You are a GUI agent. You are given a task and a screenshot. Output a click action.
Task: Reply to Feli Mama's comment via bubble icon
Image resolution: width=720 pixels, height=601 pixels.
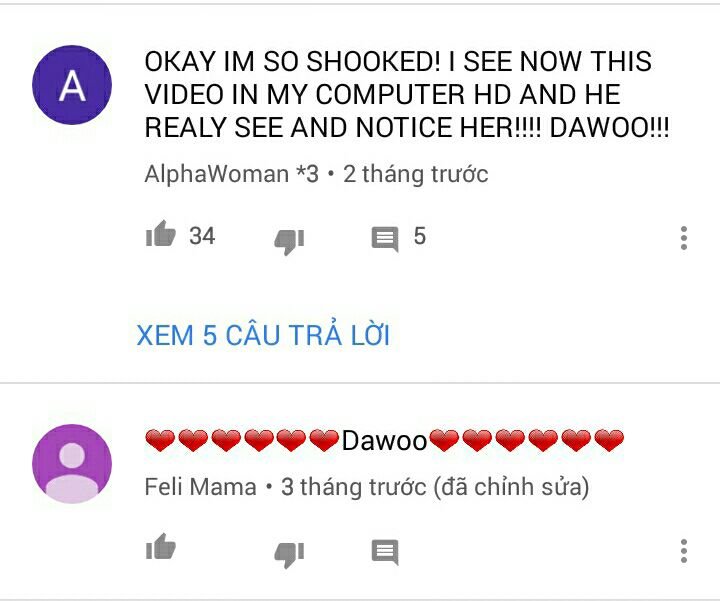click(385, 551)
